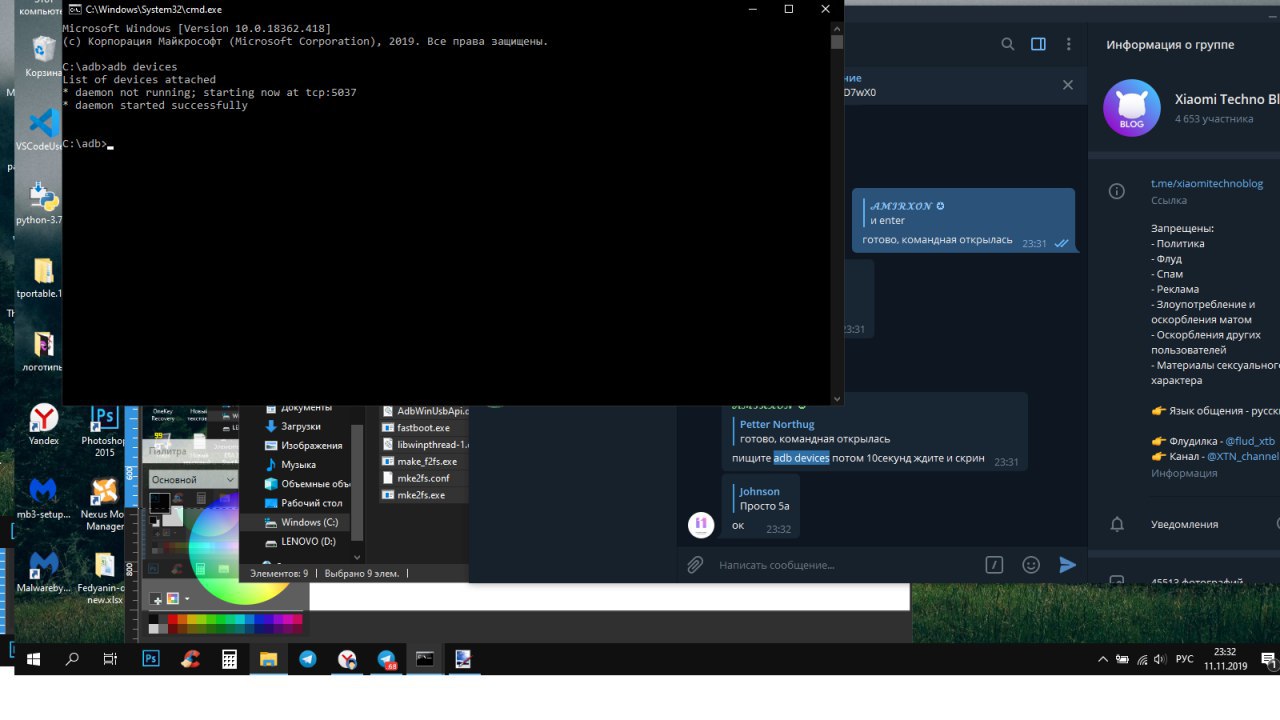The height and width of the screenshot is (720, 1280).
Task: Switch to Photoshop on the taskbar
Action: [x=151, y=659]
